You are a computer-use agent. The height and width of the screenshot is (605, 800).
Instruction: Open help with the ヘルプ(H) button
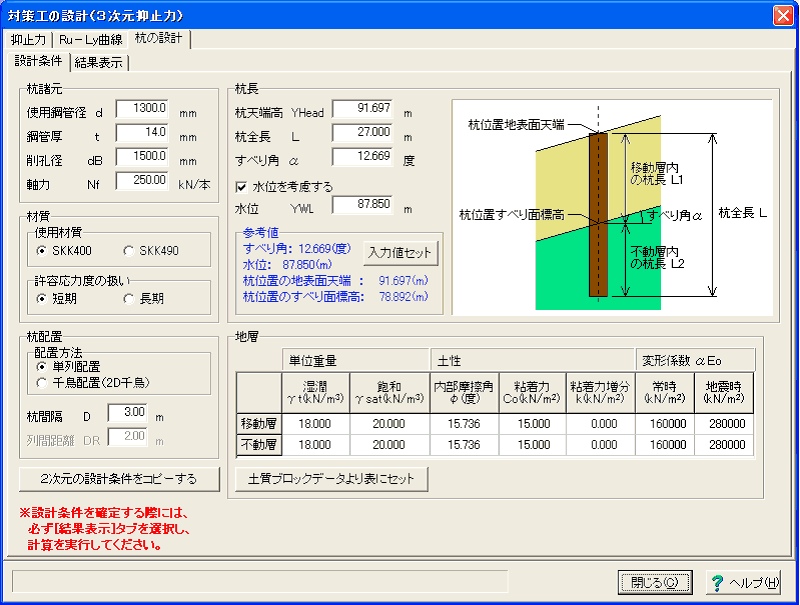(x=744, y=583)
